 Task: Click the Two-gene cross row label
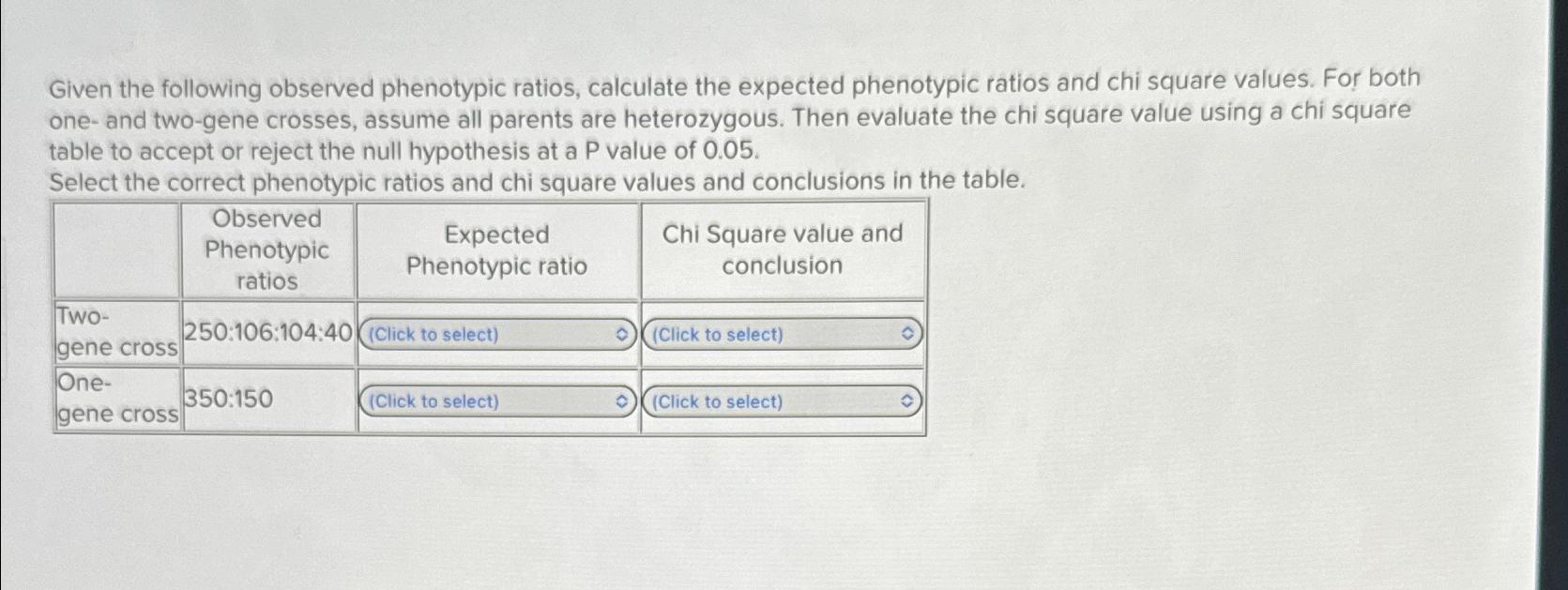click(114, 333)
